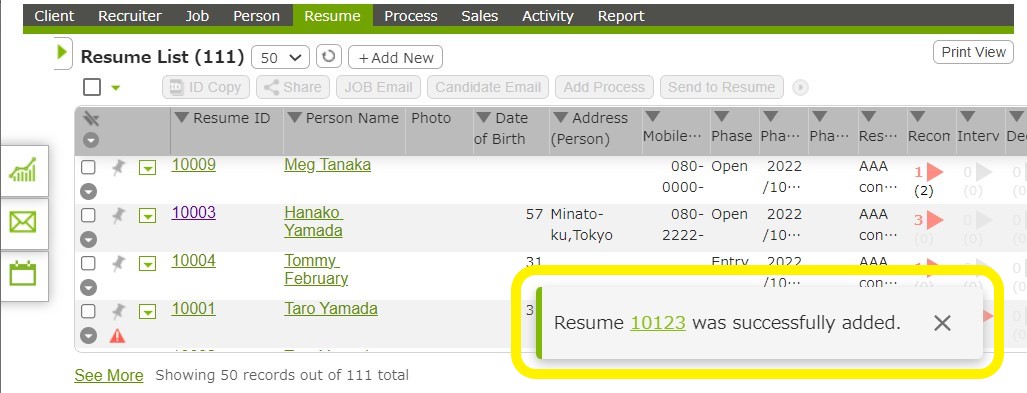1027x393 pixels.
Task: Tick the select-all checkbox
Action: tap(92, 87)
